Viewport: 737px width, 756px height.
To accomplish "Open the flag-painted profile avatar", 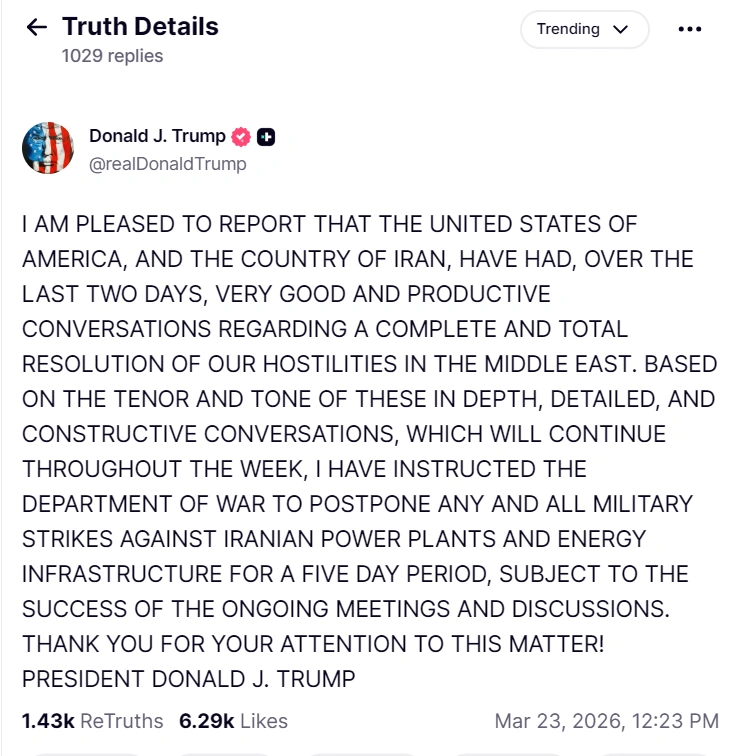I will click(x=48, y=149).
